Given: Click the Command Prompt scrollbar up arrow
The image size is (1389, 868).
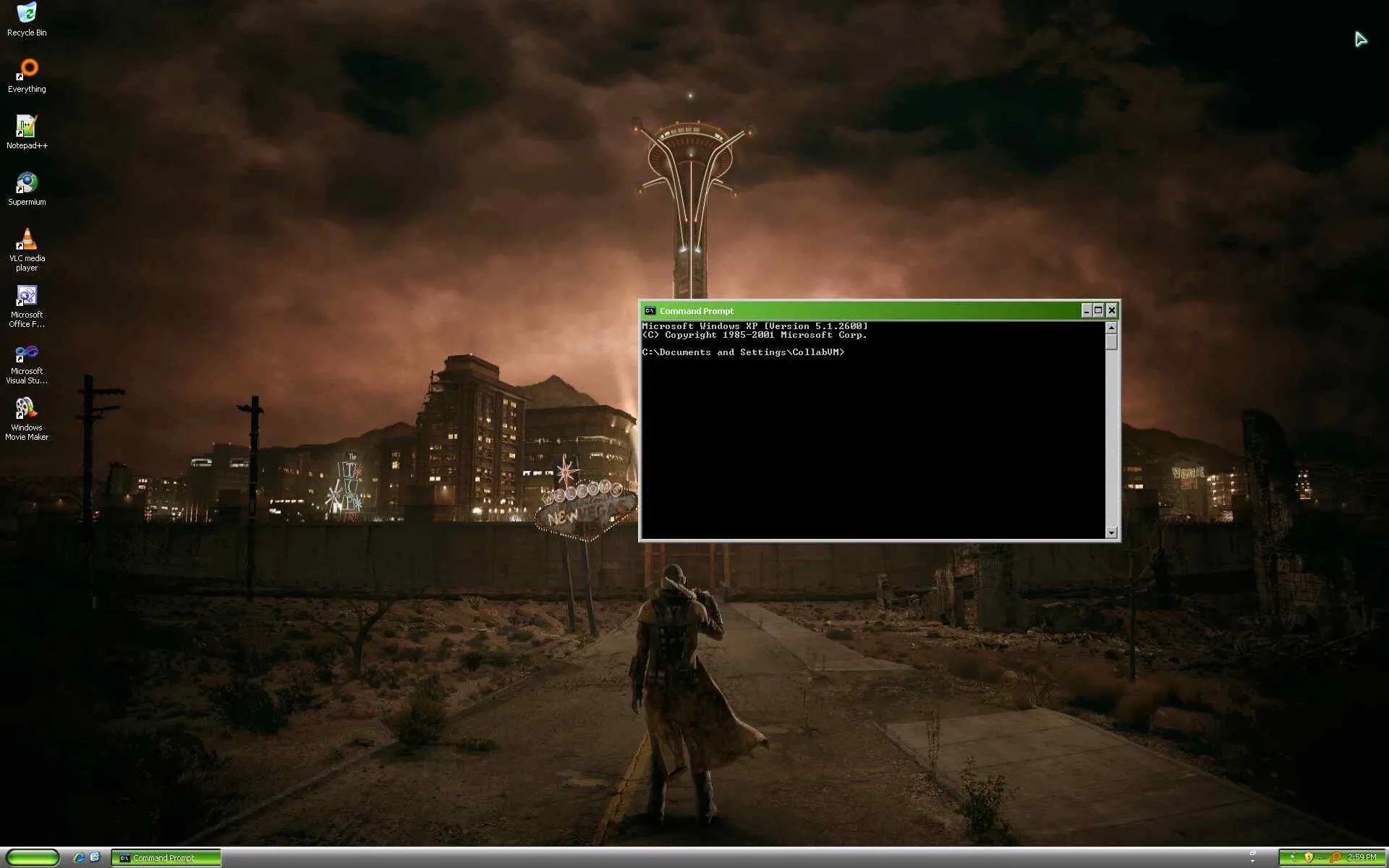Looking at the screenshot, I should tap(1111, 328).
